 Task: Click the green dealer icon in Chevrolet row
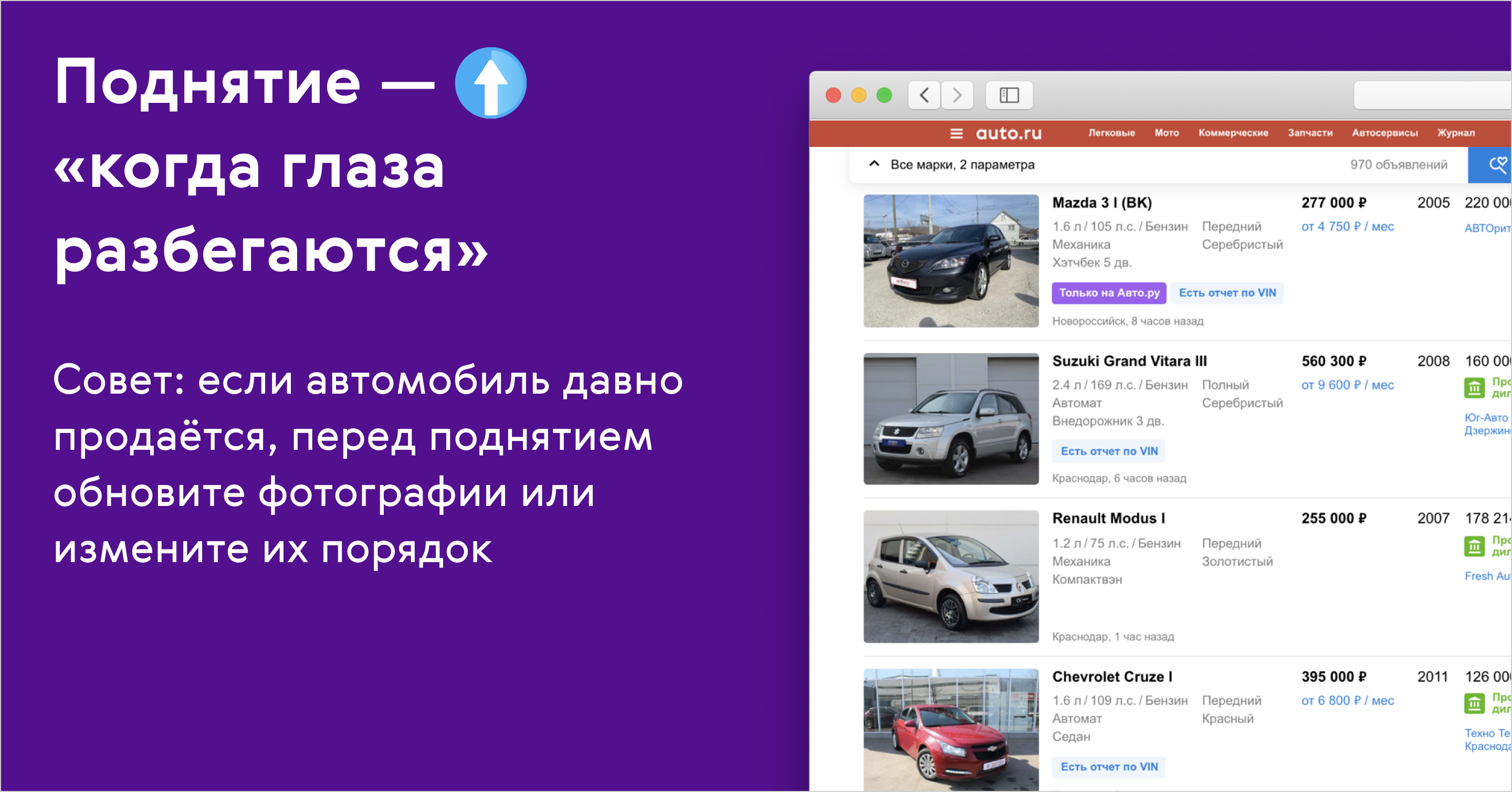(1474, 703)
